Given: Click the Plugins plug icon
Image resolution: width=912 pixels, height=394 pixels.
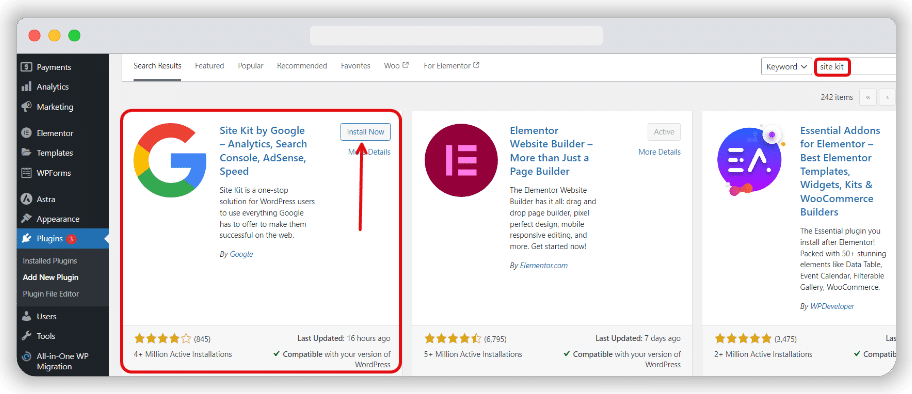Looking at the screenshot, I should pos(26,239).
